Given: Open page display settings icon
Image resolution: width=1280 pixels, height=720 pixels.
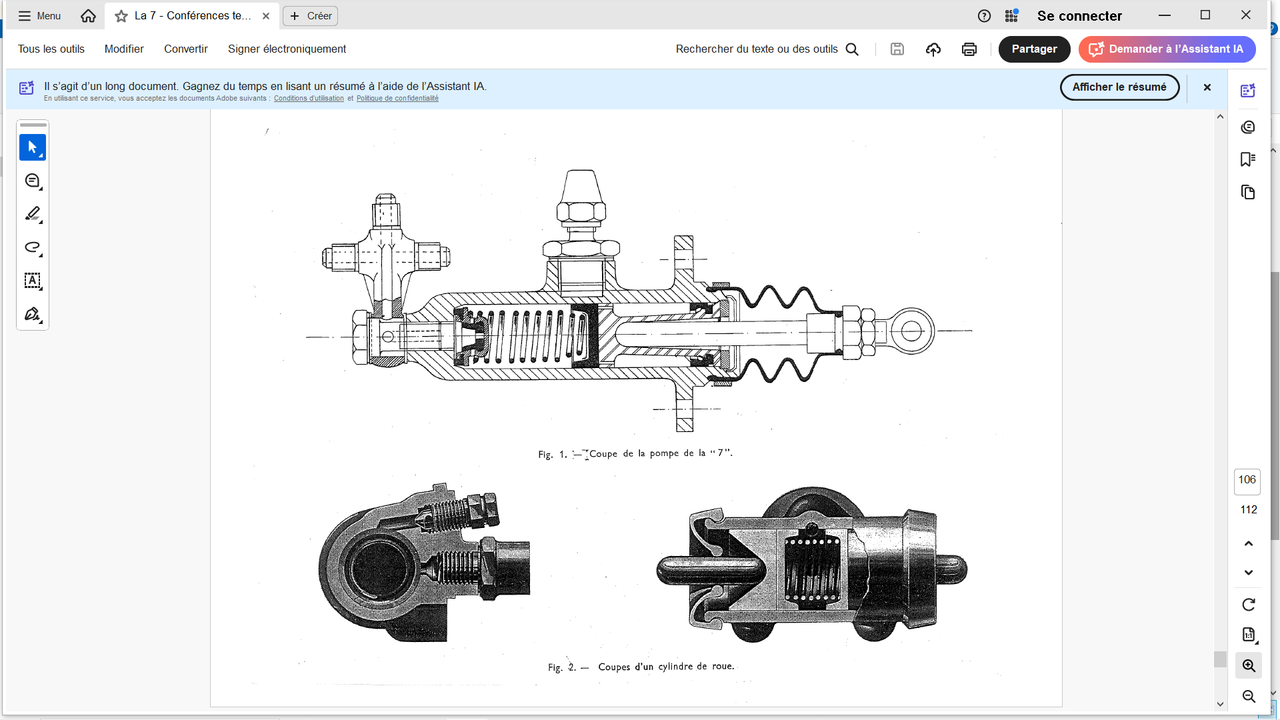Looking at the screenshot, I should (1248, 635).
